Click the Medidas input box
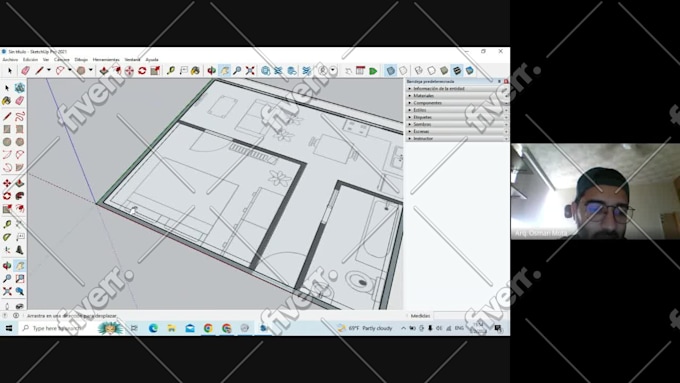The image size is (680, 383). tap(470, 316)
